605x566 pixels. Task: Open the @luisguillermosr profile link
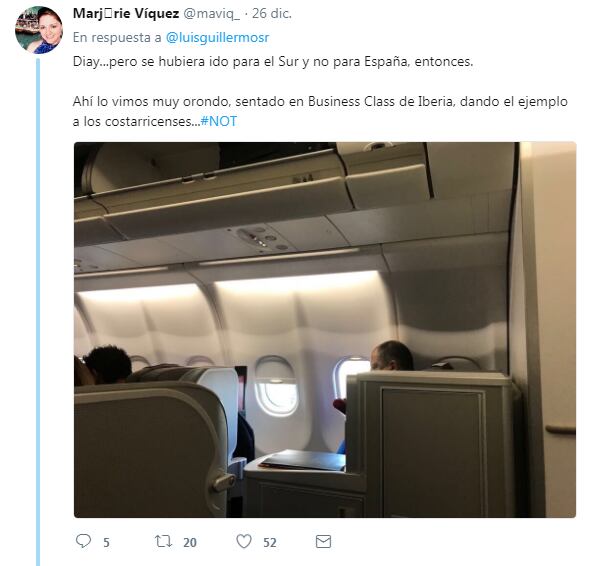(217, 37)
